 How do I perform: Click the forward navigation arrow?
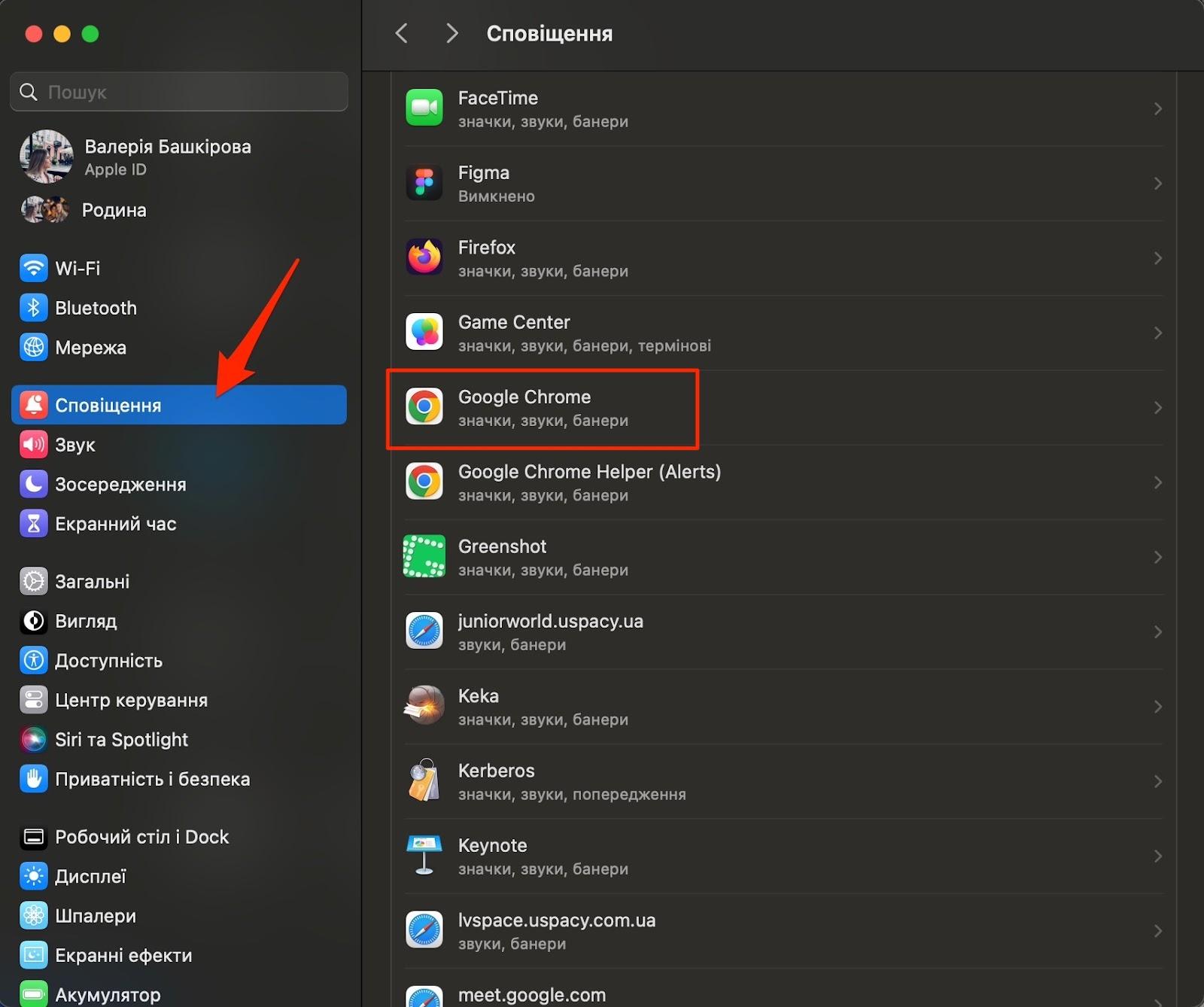451,33
